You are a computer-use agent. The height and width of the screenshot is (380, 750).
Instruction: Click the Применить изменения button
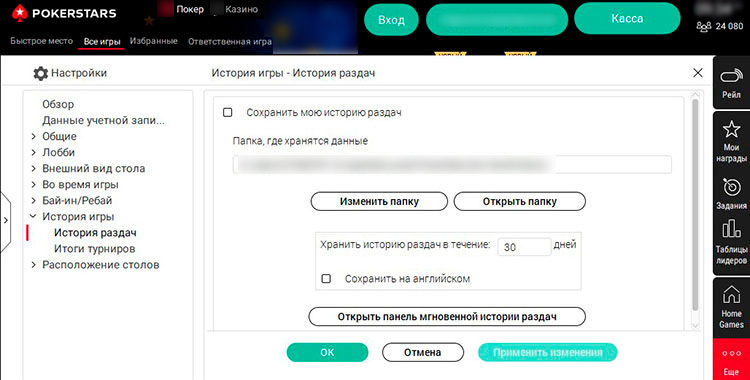click(x=548, y=352)
